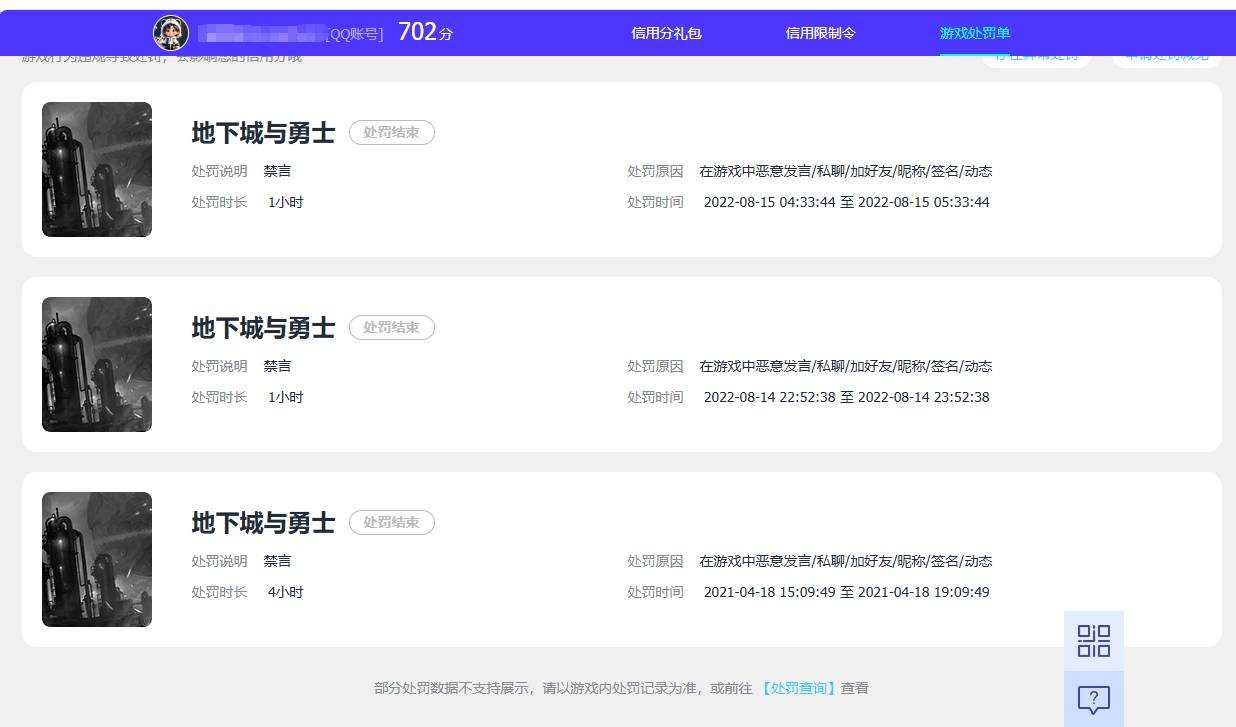Click 处罚结束 badge in 2022-08-15 card
1236x727 pixels.
pyautogui.click(x=392, y=132)
